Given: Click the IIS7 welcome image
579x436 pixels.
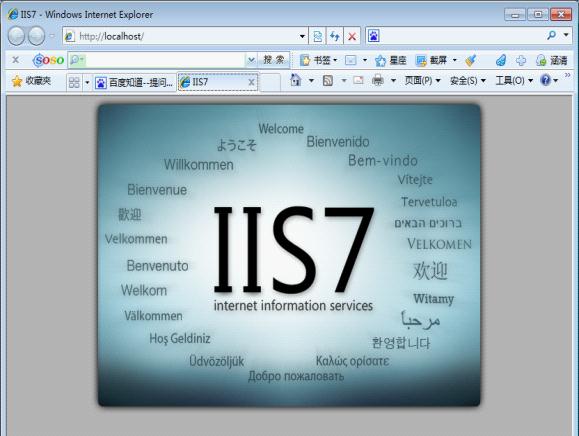Looking at the screenshot, I should coord(289,255).
